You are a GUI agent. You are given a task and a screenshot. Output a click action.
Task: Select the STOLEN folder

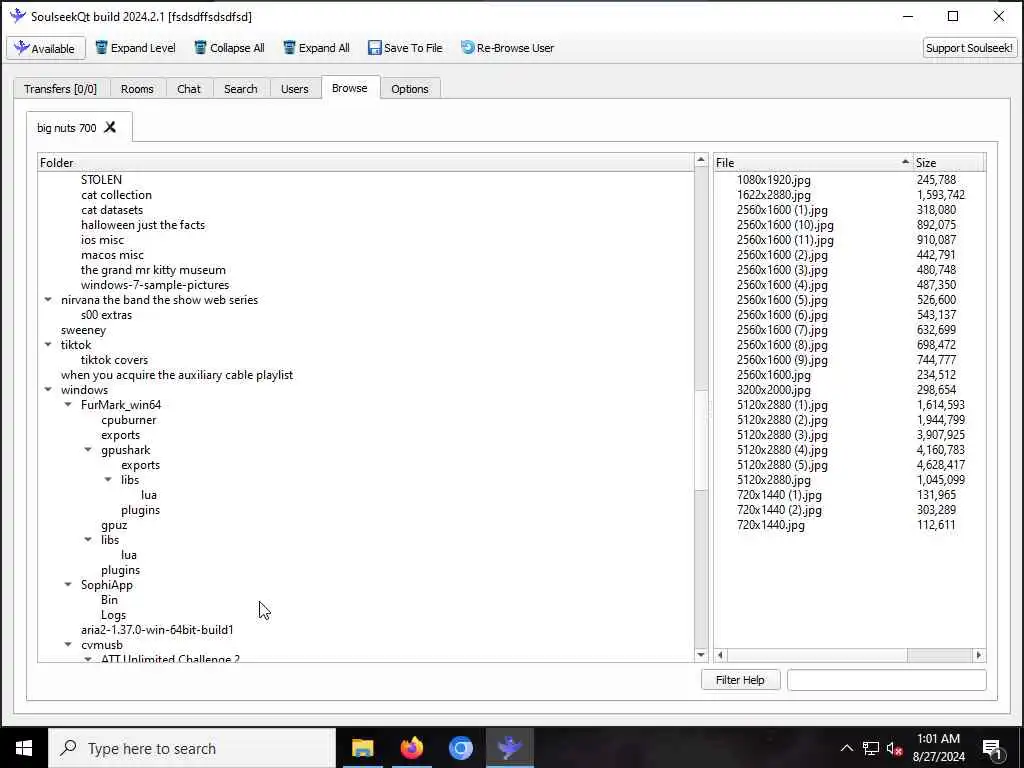[101, 180]
